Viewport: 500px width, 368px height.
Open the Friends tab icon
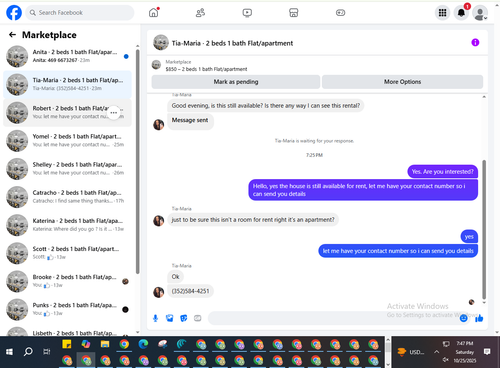pyautogui.click(x=200, y=13)
